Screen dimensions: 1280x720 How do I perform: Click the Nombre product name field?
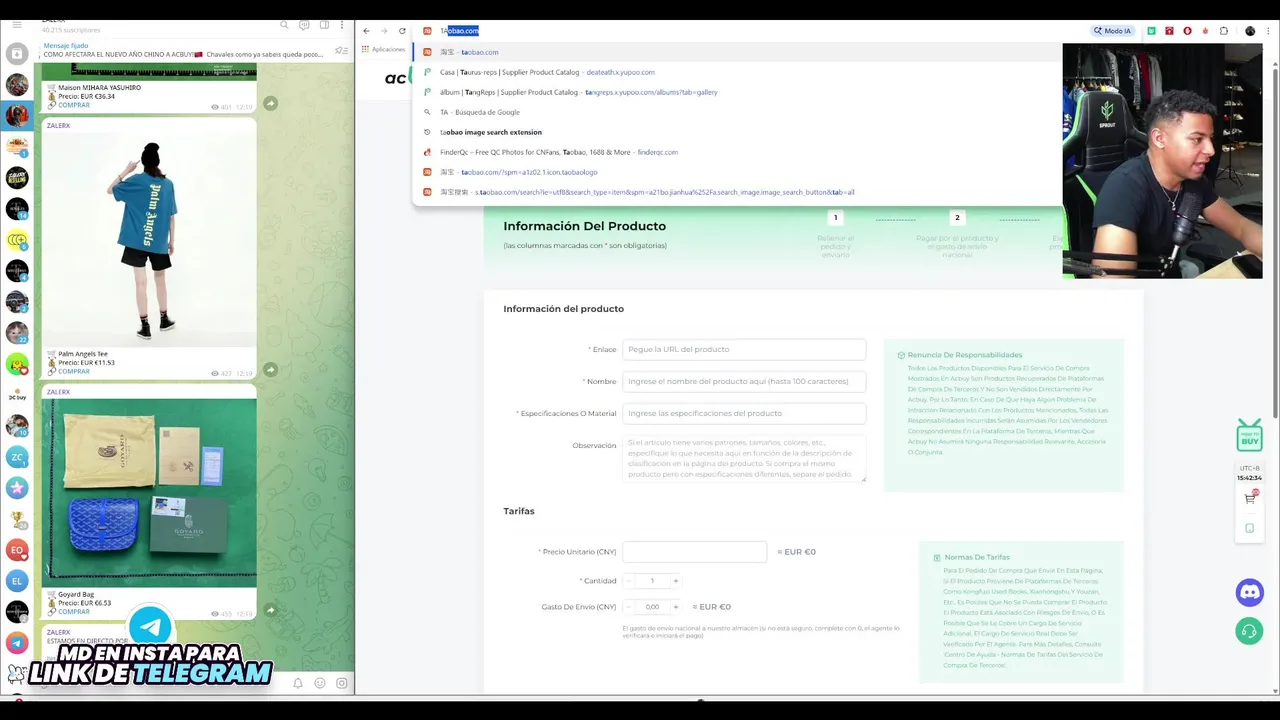coord(744,381)
